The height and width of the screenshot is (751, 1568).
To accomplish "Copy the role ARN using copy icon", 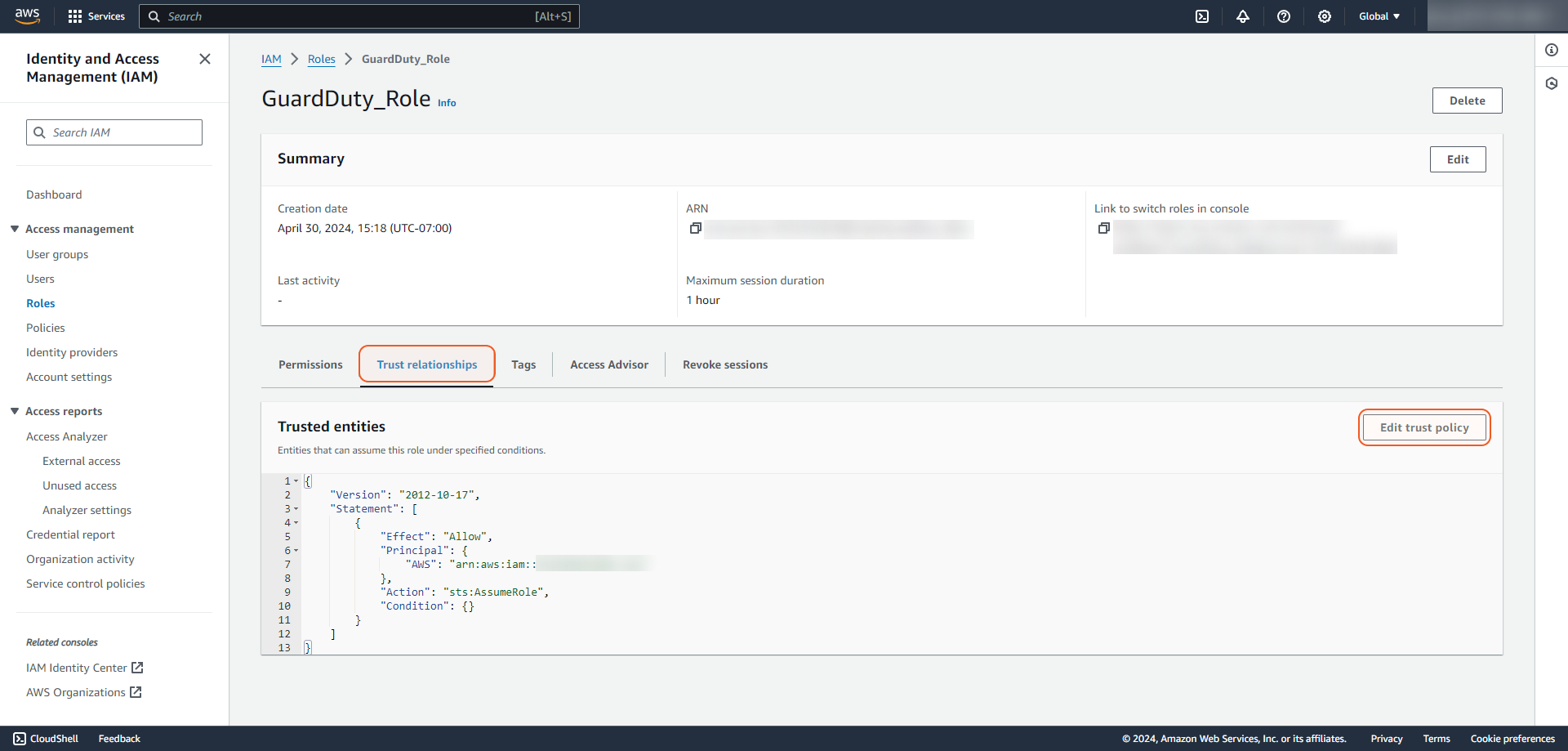I will [696, 229].
